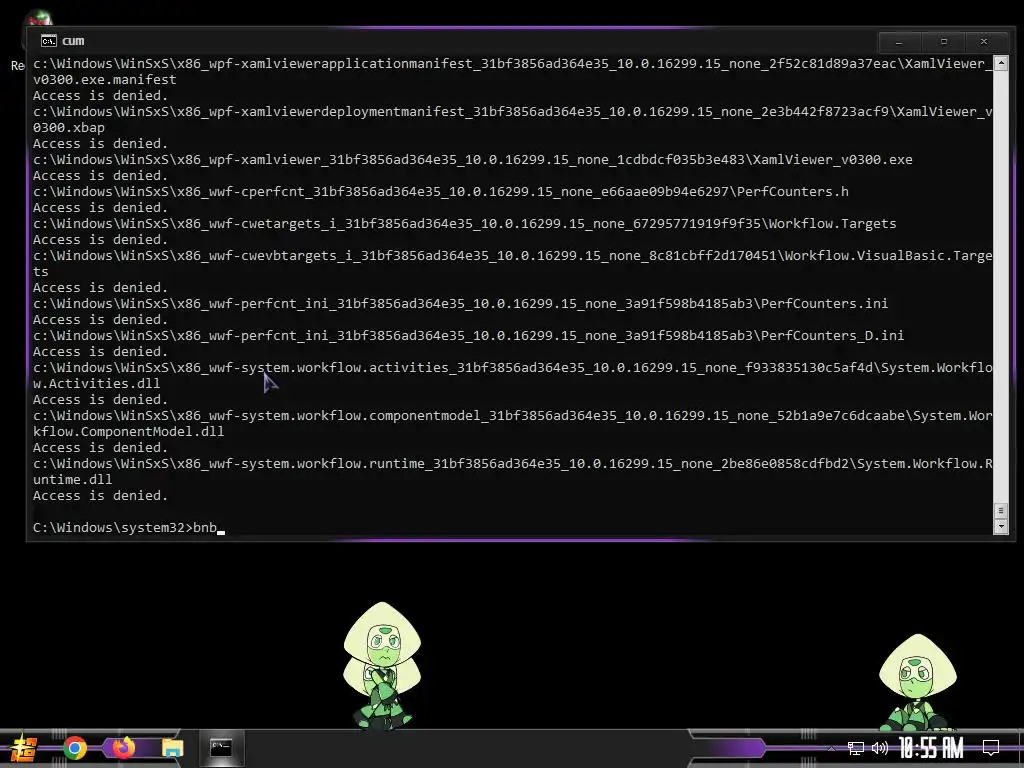The image size is (1024, 768).
Task: Click the PerfCounters_D.ini path line
Action: [x=468, y=336]
